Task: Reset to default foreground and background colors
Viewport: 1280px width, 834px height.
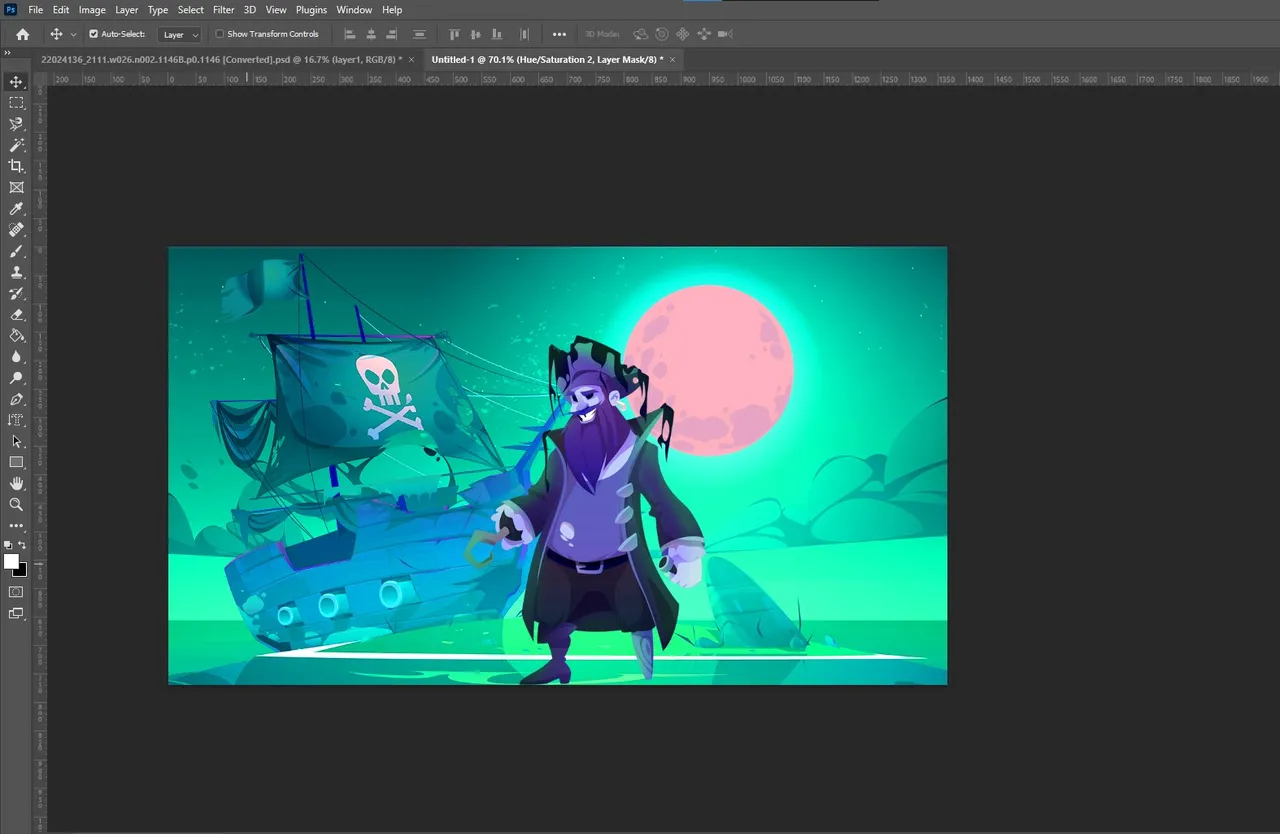Action: pos(9,545)
